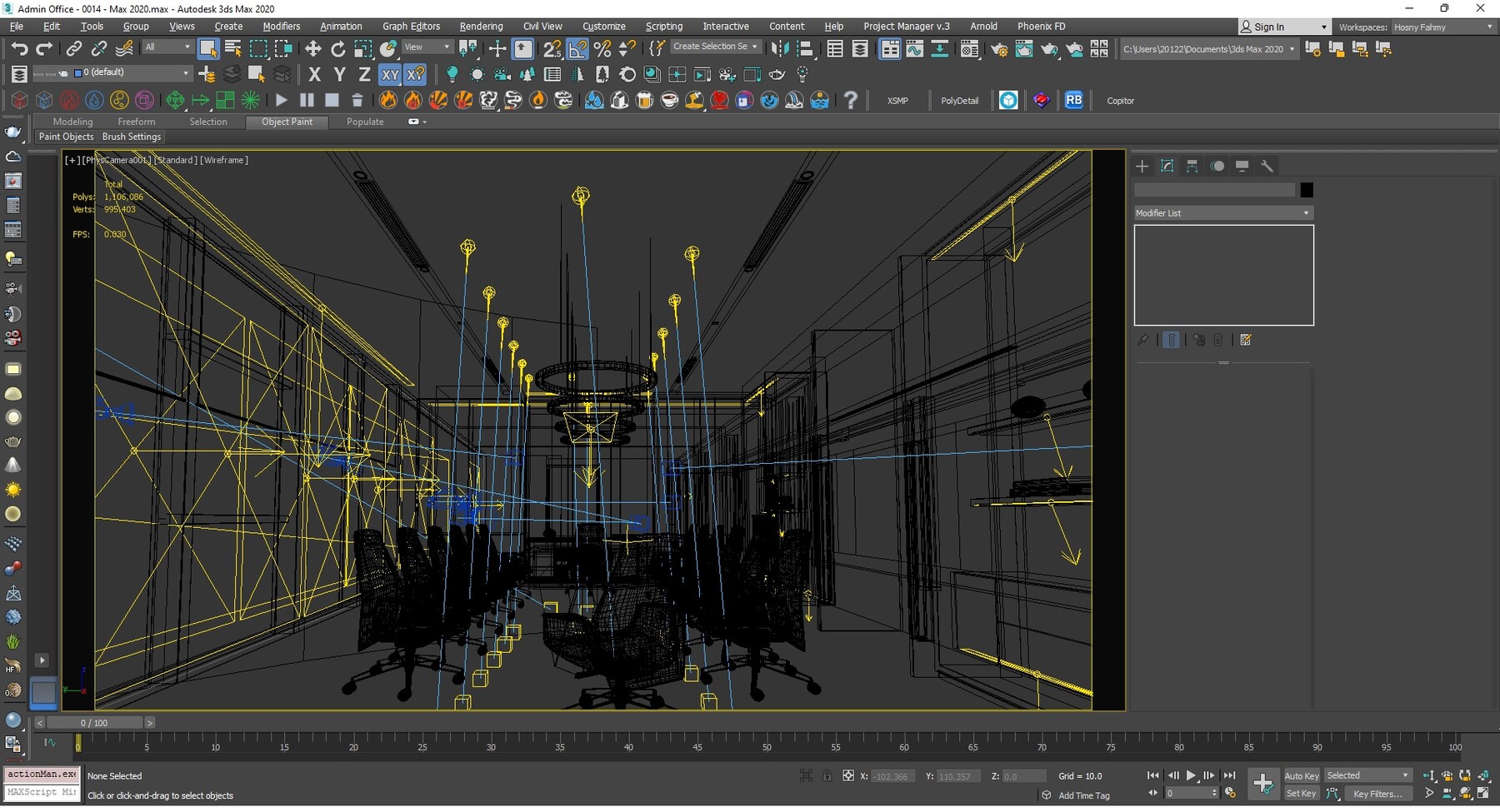Click the Select and Rotate tool
Image resolution: width=1500 pixels, height=812 pixels.
pos(337,49)
